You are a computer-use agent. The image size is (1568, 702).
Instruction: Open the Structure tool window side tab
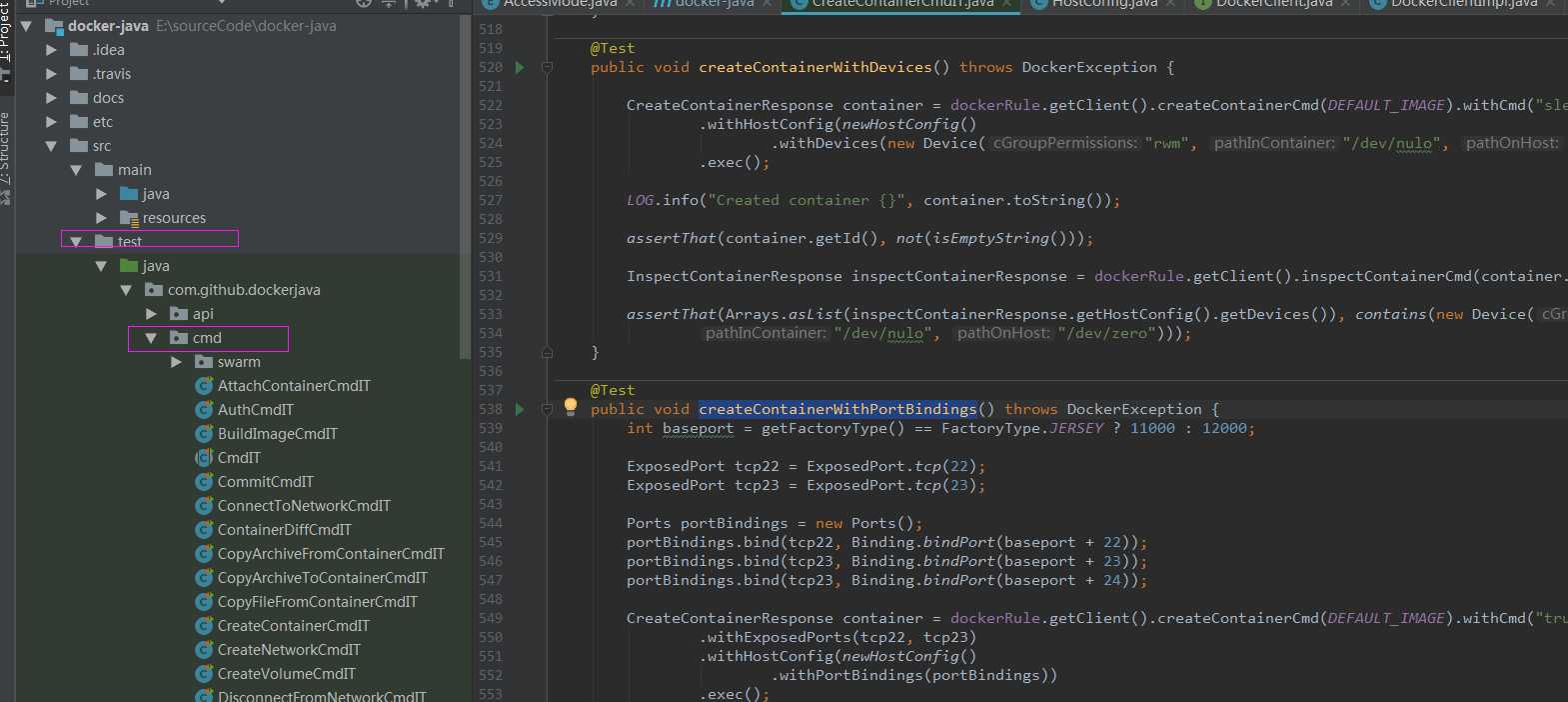pyautogui.click(x=6, y=158)
